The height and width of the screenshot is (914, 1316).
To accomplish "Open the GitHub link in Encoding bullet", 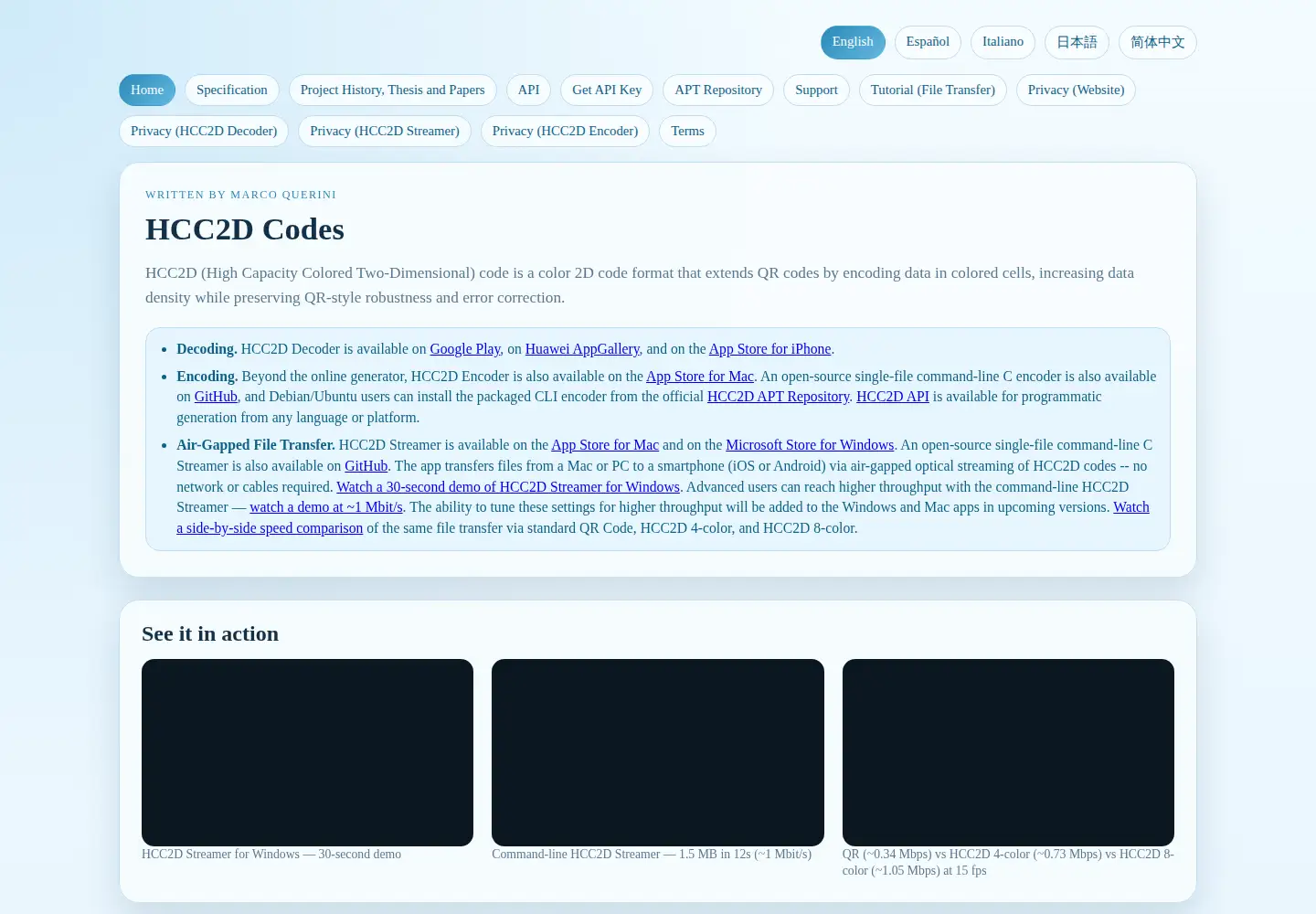I will [216, 397].
